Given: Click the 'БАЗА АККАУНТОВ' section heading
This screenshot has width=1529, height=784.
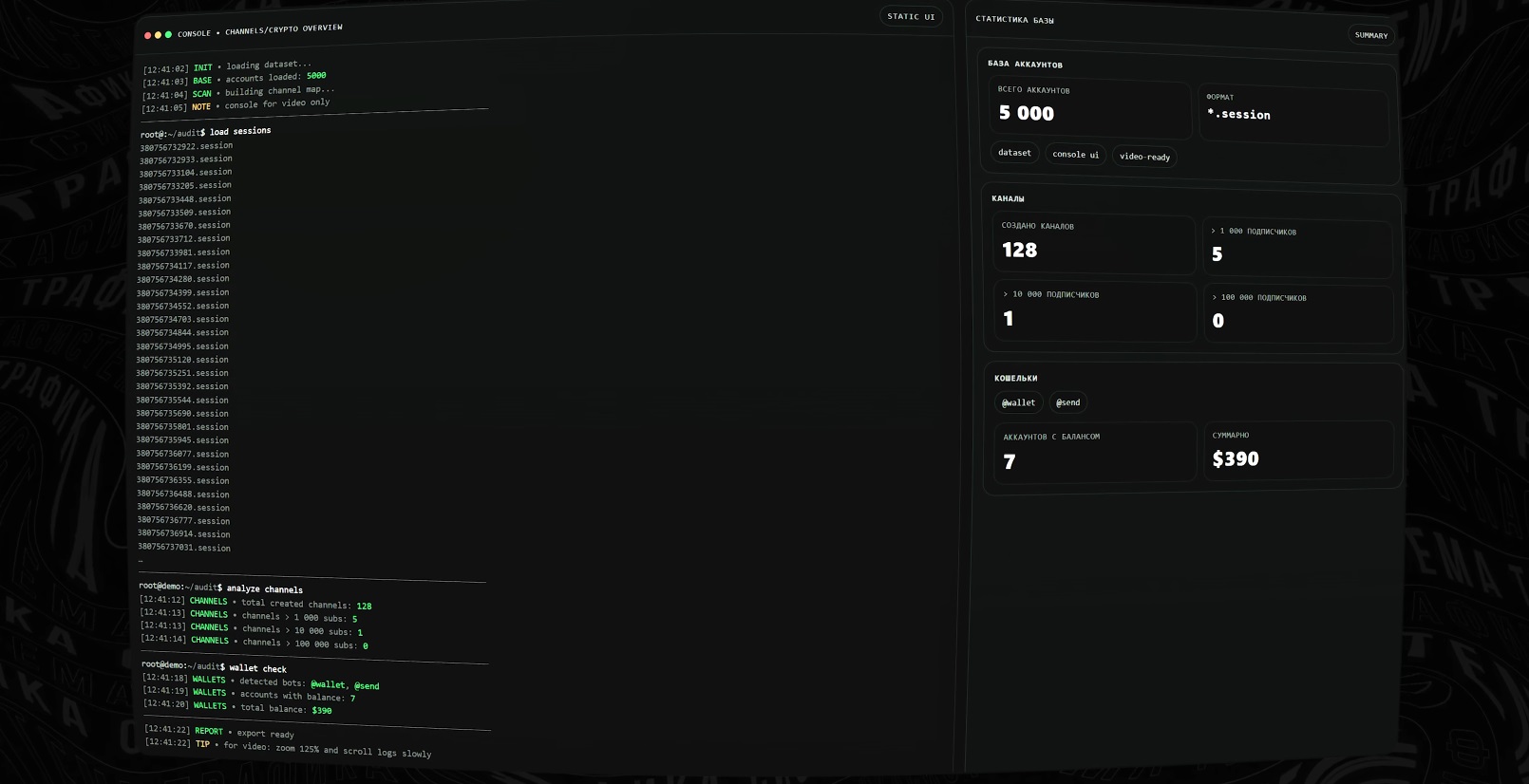Looking at the screenshot, I should point(1025,64).
